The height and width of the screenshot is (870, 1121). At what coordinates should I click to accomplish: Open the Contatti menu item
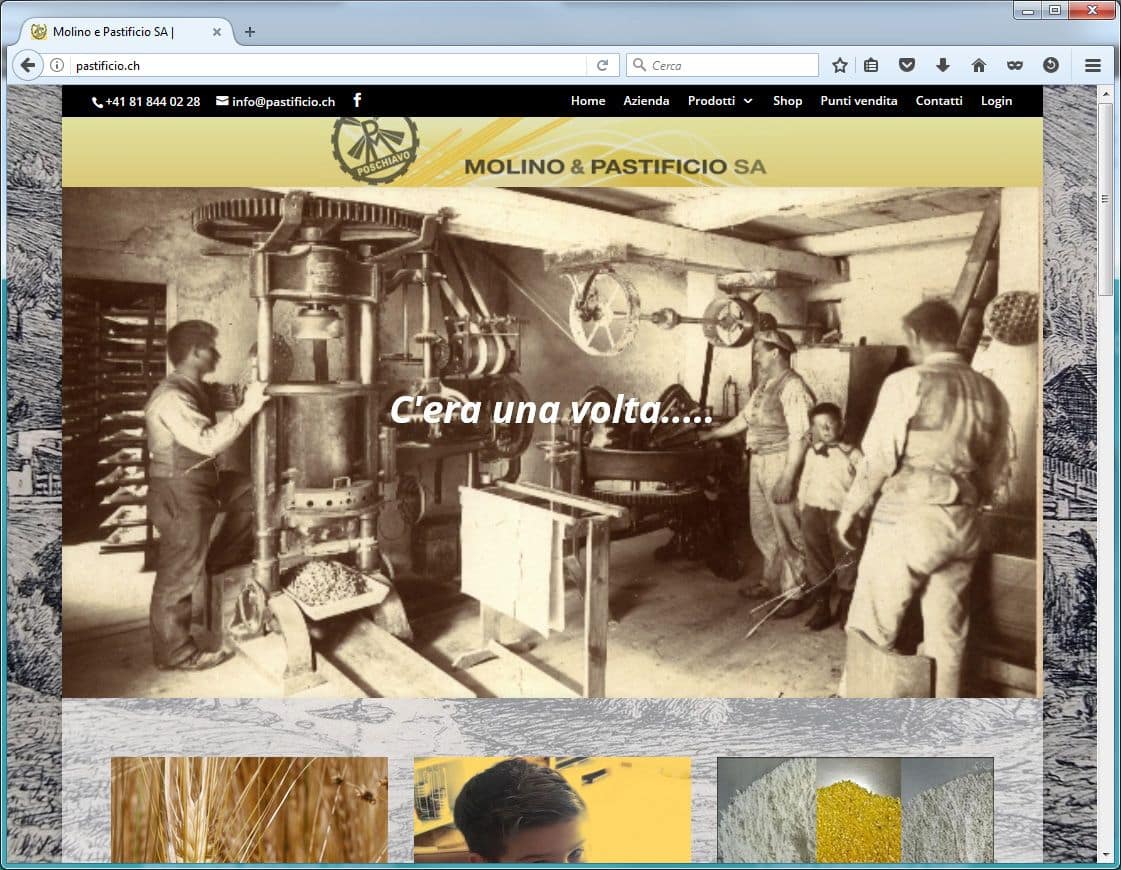(x=939, y=101)
